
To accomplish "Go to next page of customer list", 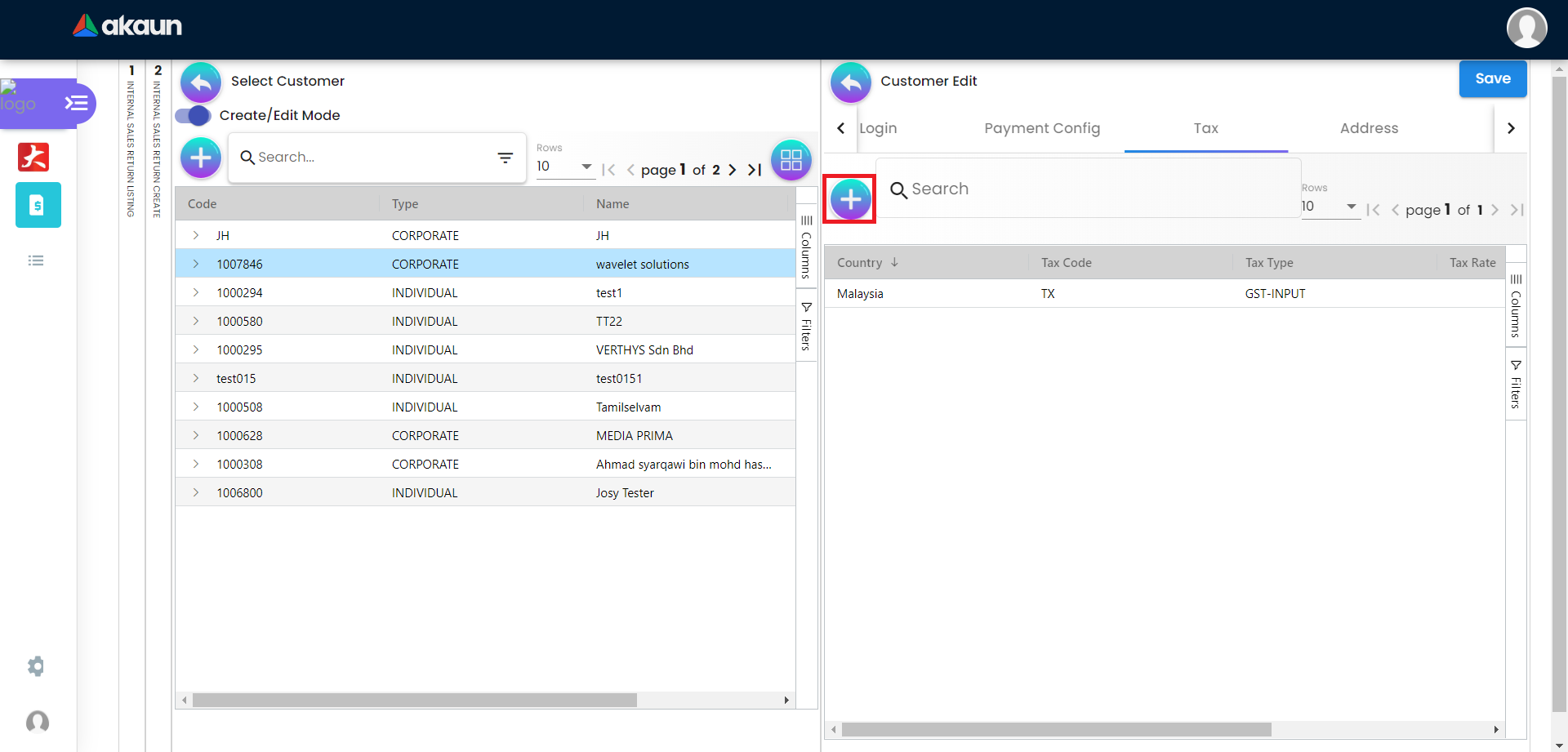I will tap(733, 170).
